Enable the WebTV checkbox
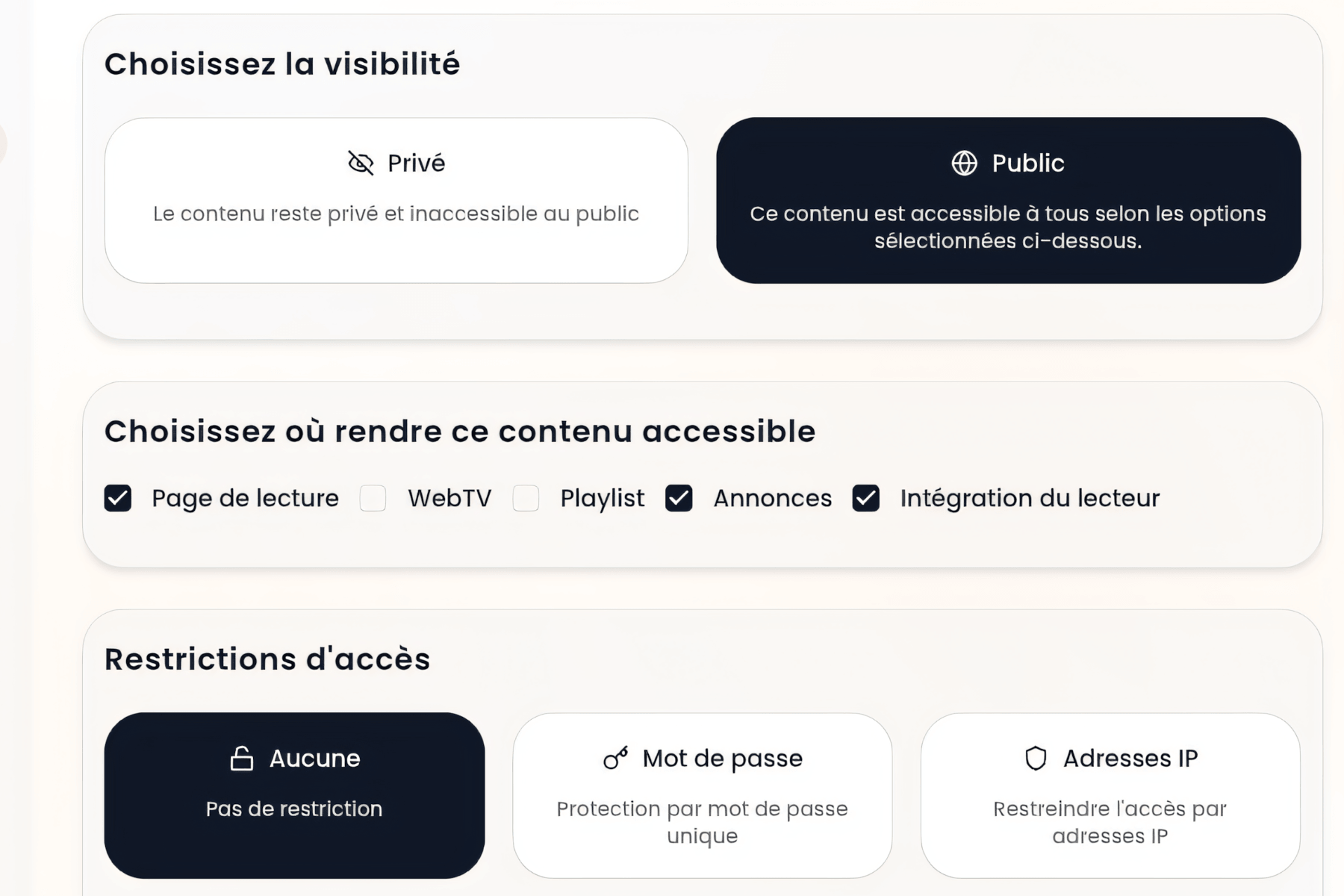Viewport: 1344px width, 896px height. [373, 498]
